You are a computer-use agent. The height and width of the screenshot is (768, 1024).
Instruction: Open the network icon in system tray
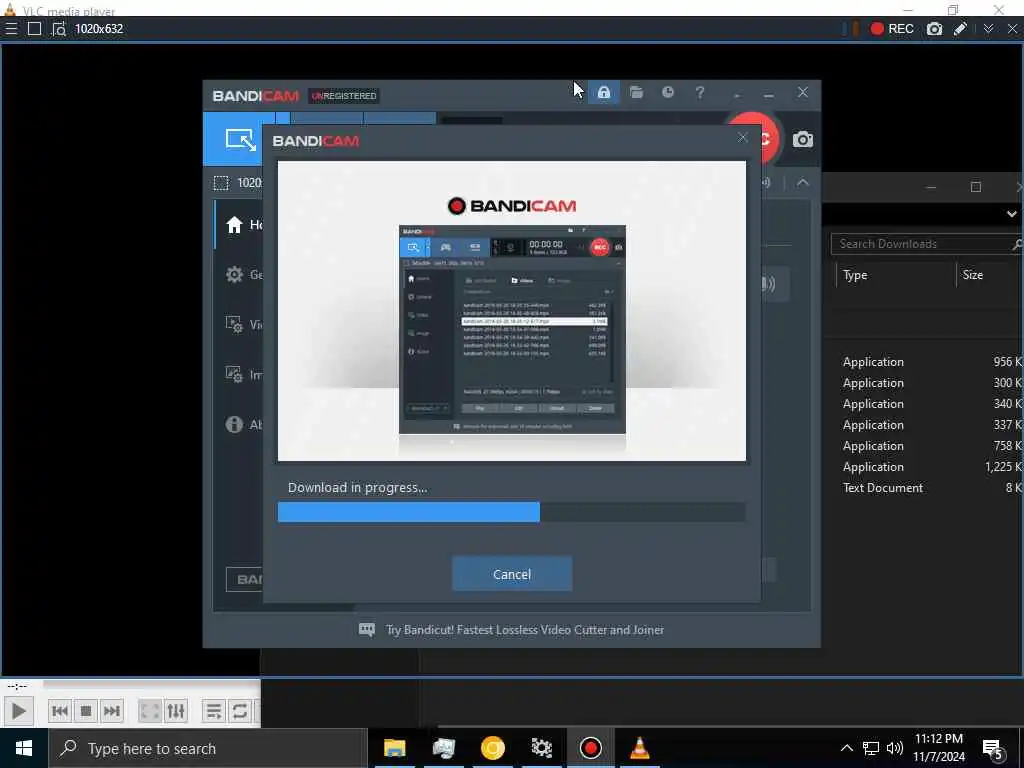(x=871, y=748)
